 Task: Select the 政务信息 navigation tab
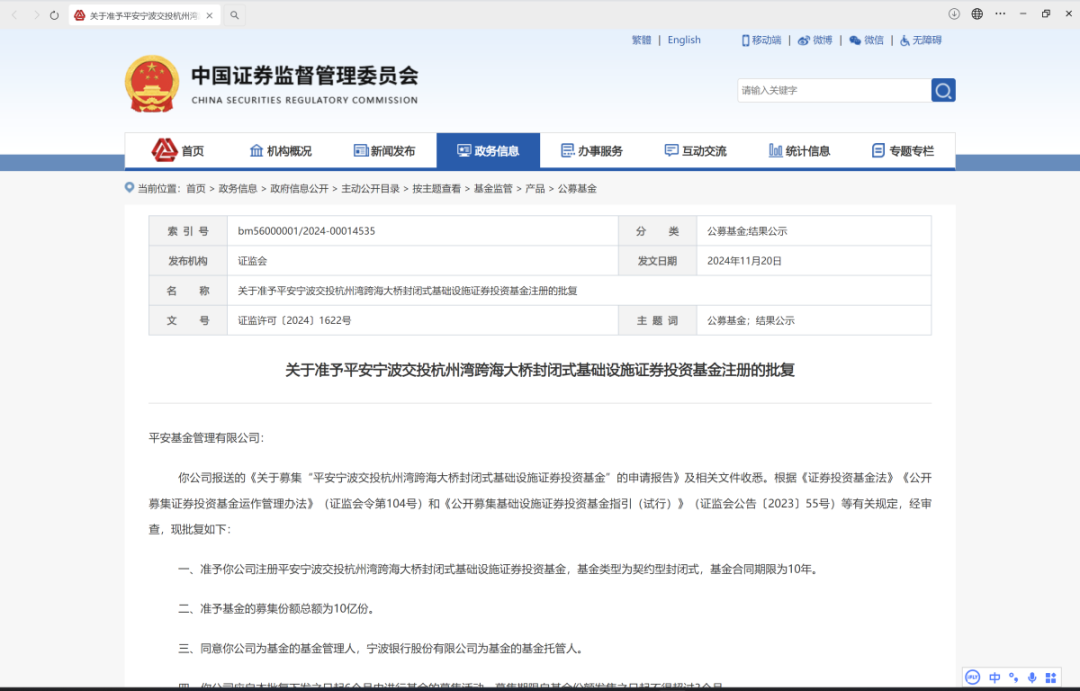[488, 150]
